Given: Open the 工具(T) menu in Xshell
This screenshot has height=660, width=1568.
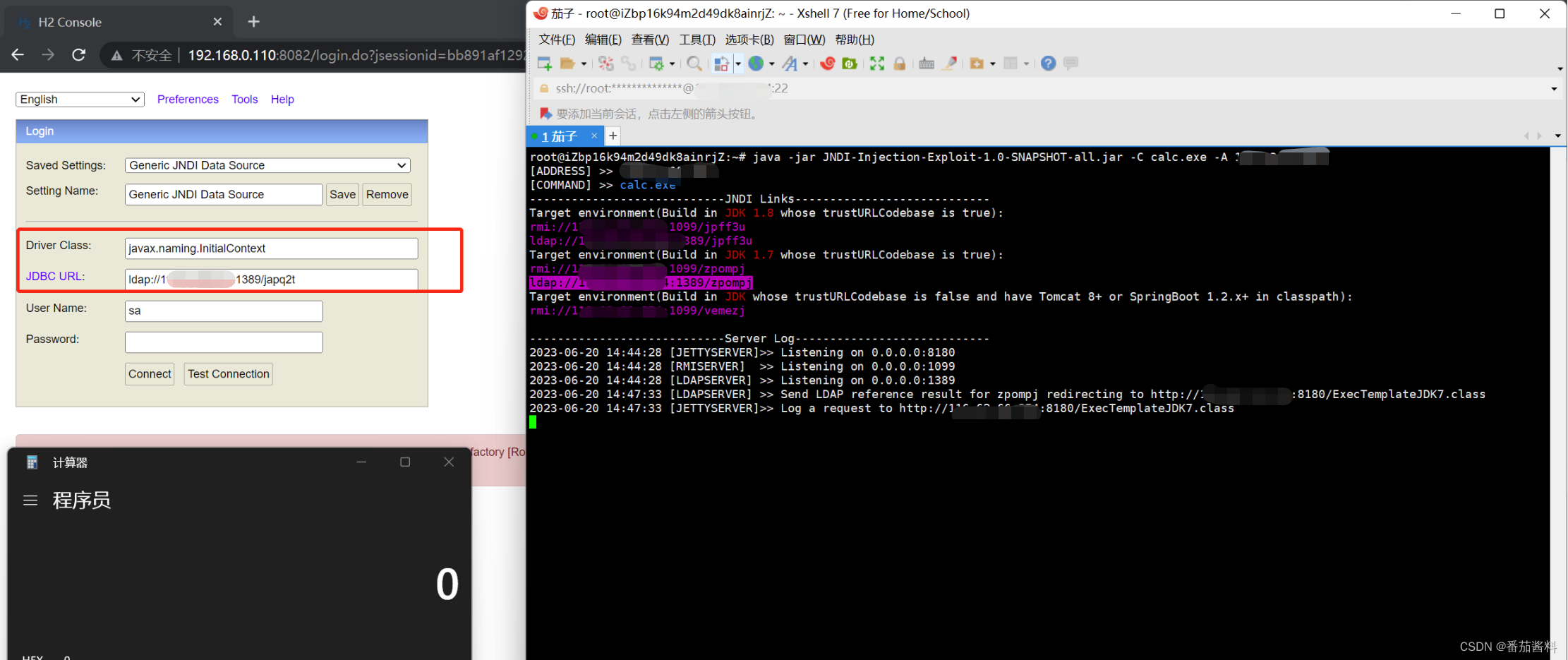Looking at the screenshot, I should 697,40.
